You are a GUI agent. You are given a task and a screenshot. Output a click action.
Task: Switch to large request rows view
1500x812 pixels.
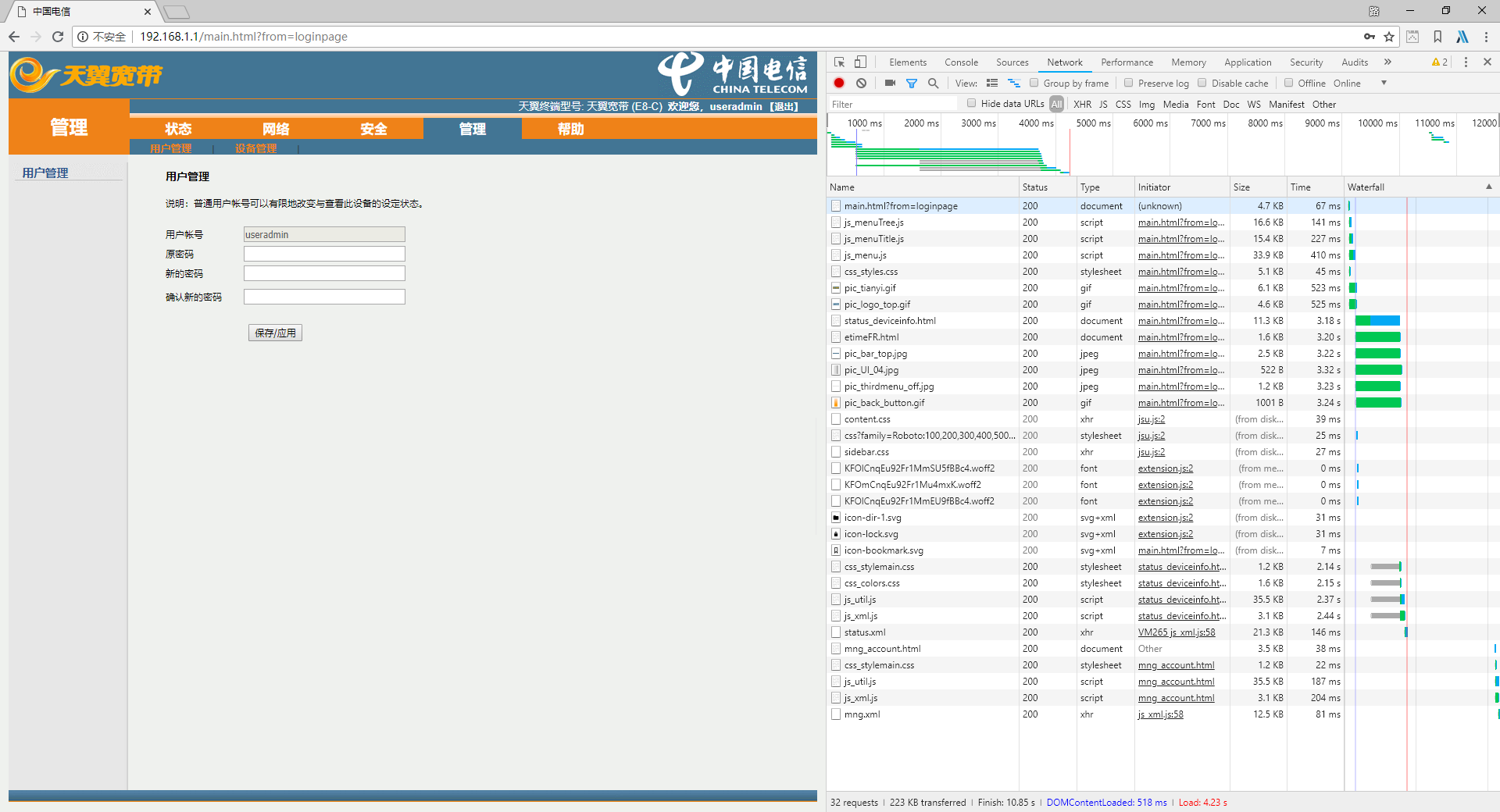point(992,83)
